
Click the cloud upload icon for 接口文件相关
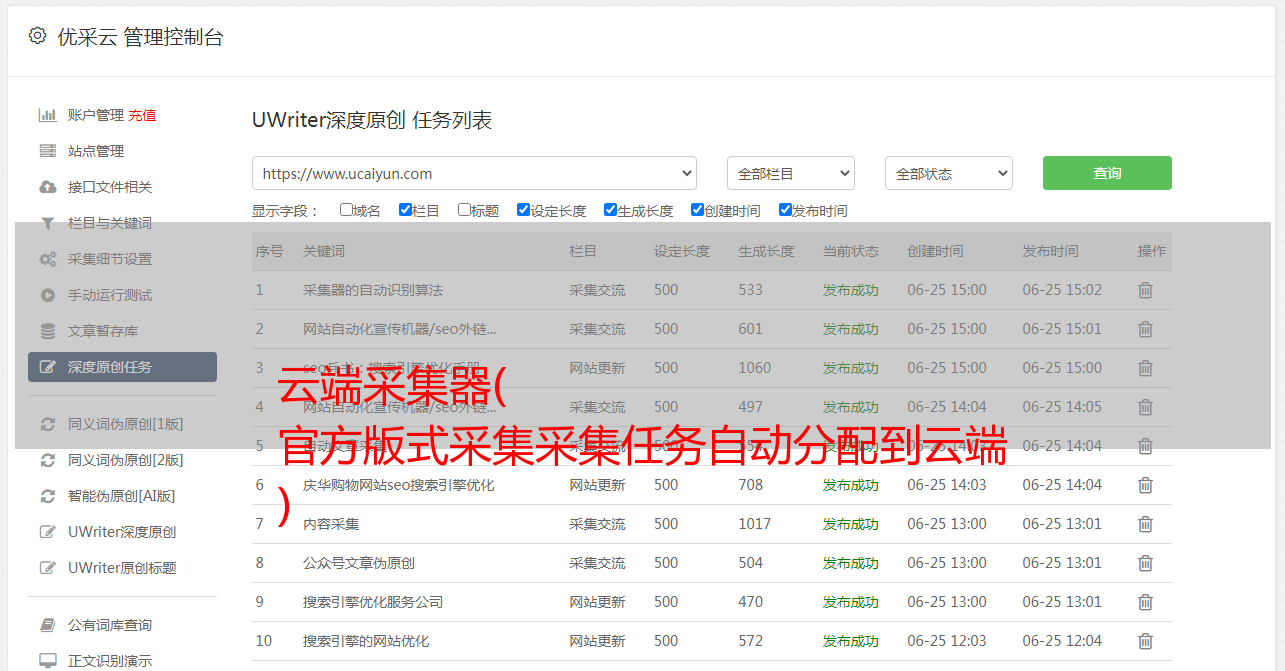(47, 187)
